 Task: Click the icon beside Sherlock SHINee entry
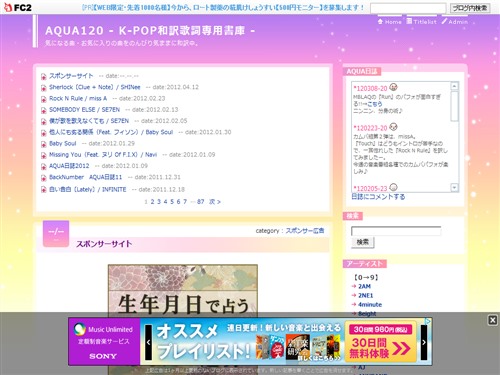point(43,88)
